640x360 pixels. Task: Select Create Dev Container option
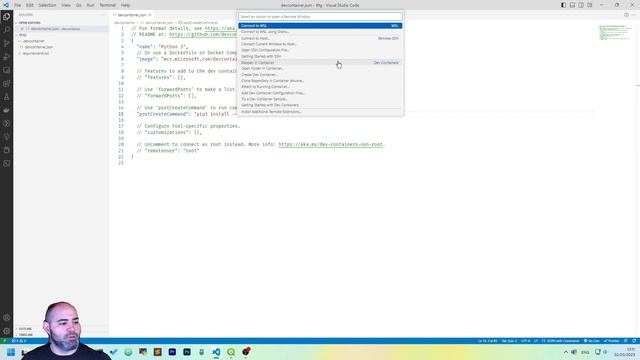coord(320,75)
